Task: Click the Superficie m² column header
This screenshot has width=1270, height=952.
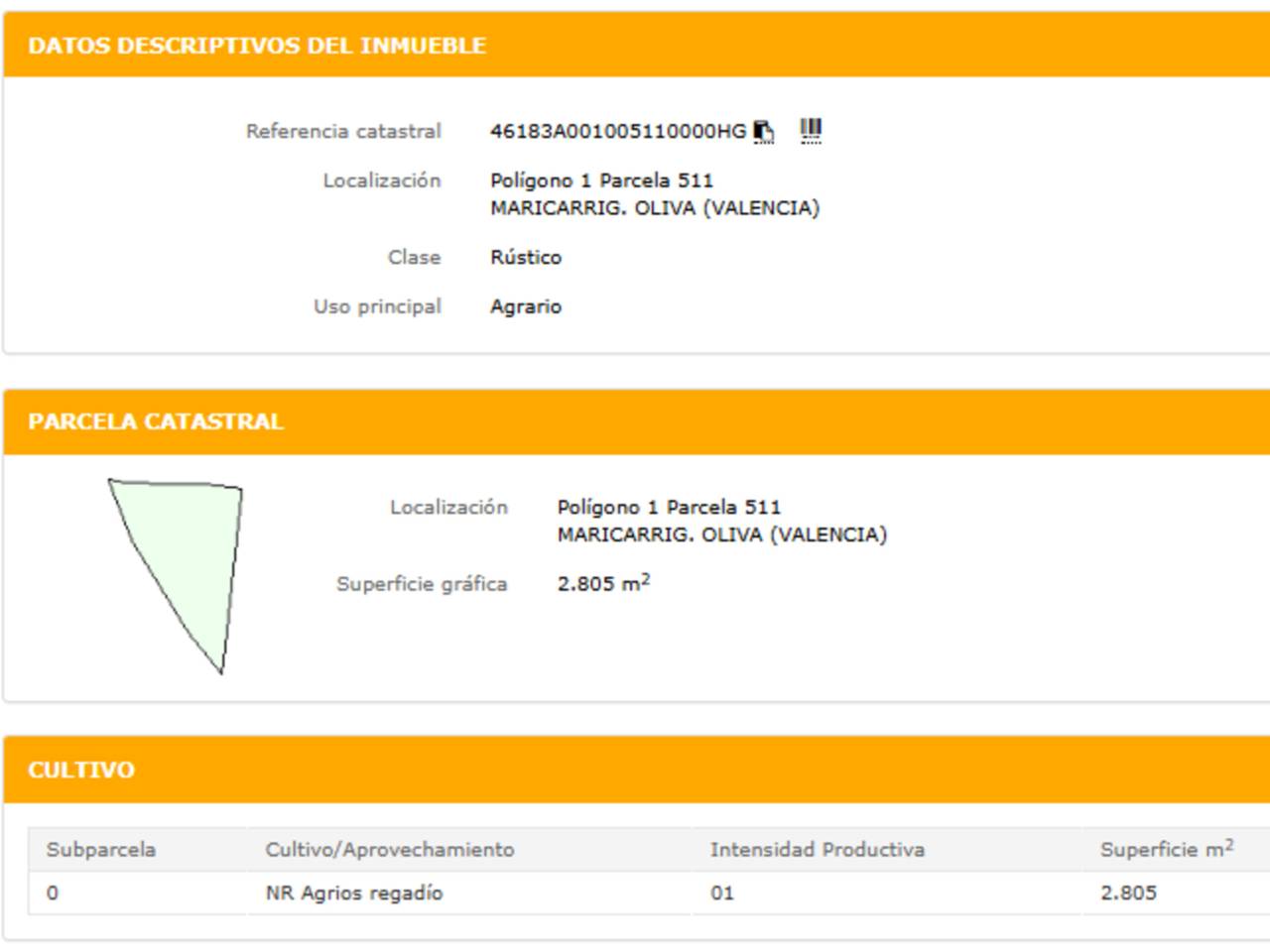Action: [1166, 849]
